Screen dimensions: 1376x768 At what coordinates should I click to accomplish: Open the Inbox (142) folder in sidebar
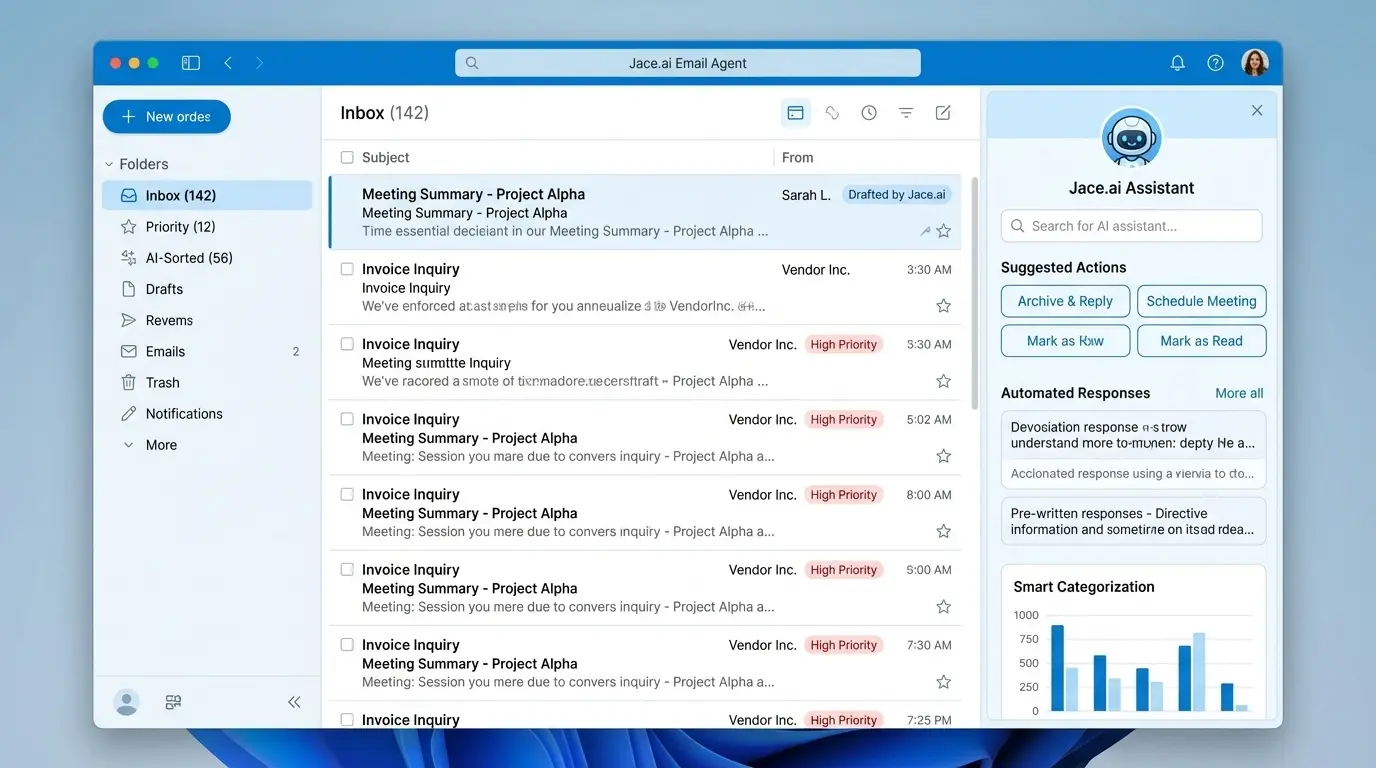pos(207,195)
